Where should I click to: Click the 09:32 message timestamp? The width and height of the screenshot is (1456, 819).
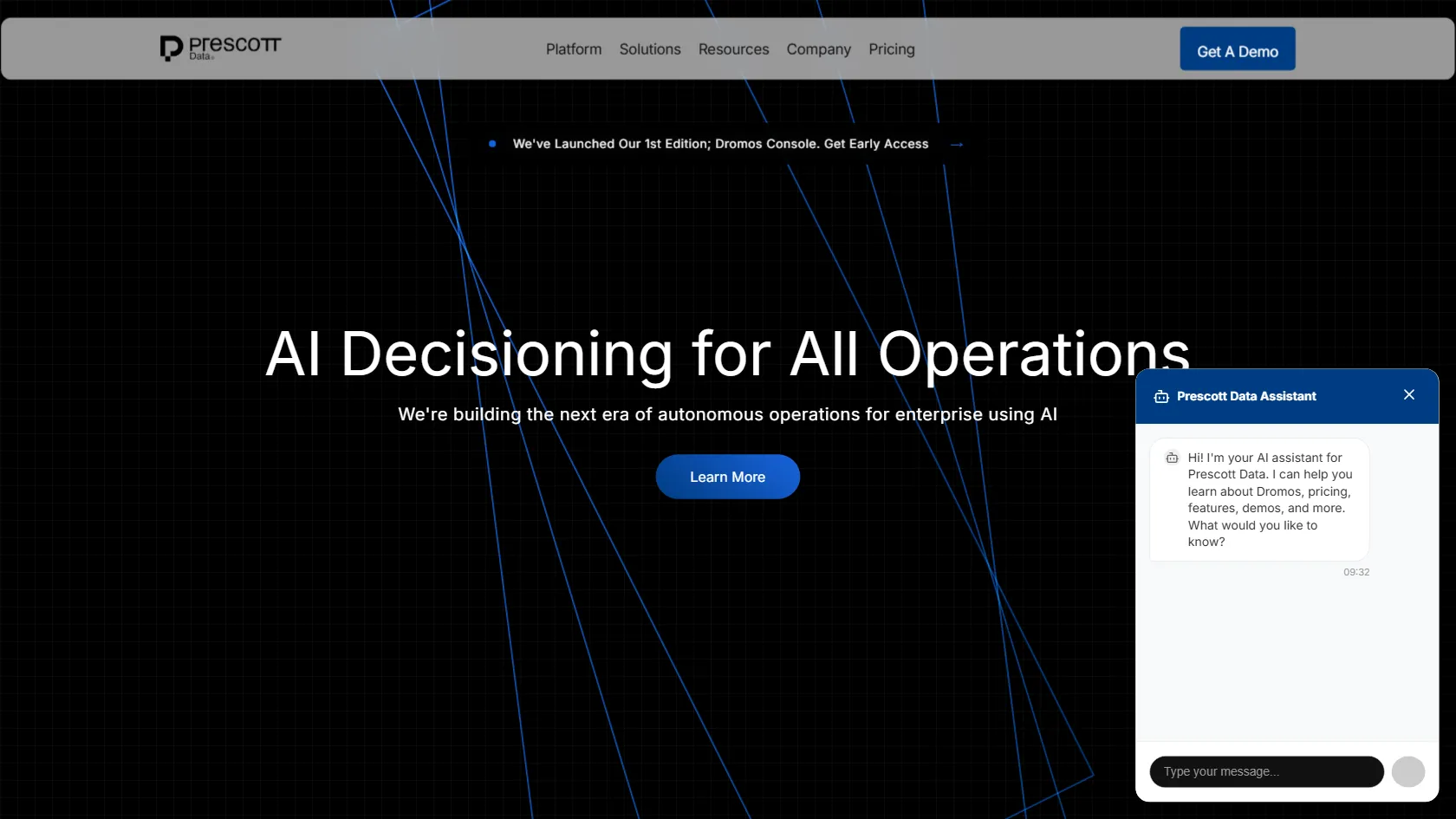point(1355,572)
